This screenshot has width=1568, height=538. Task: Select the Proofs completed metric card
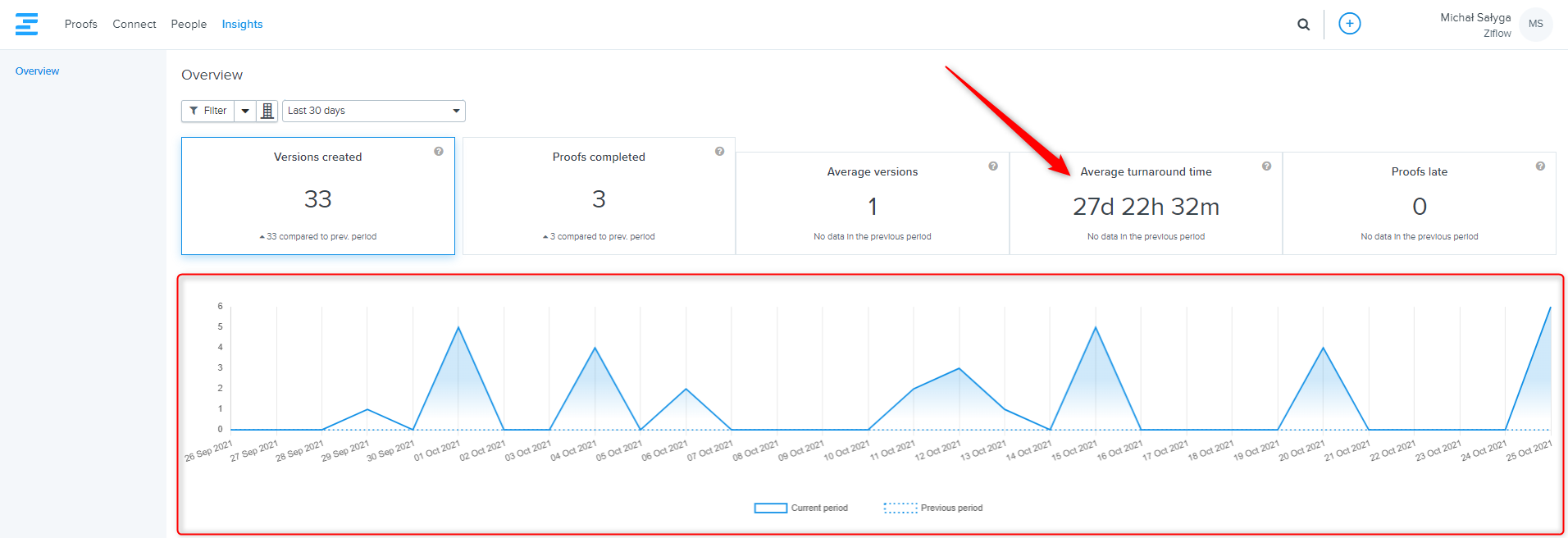coord(599,196)
